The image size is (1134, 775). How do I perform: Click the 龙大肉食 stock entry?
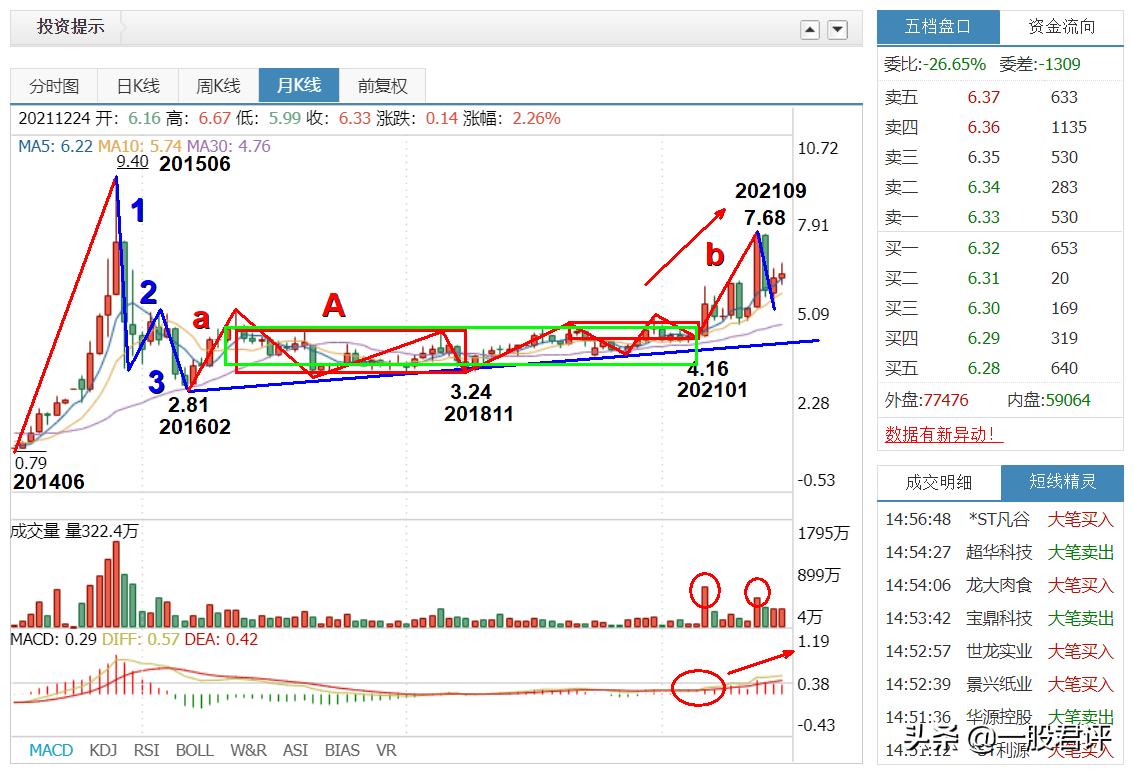999,585
